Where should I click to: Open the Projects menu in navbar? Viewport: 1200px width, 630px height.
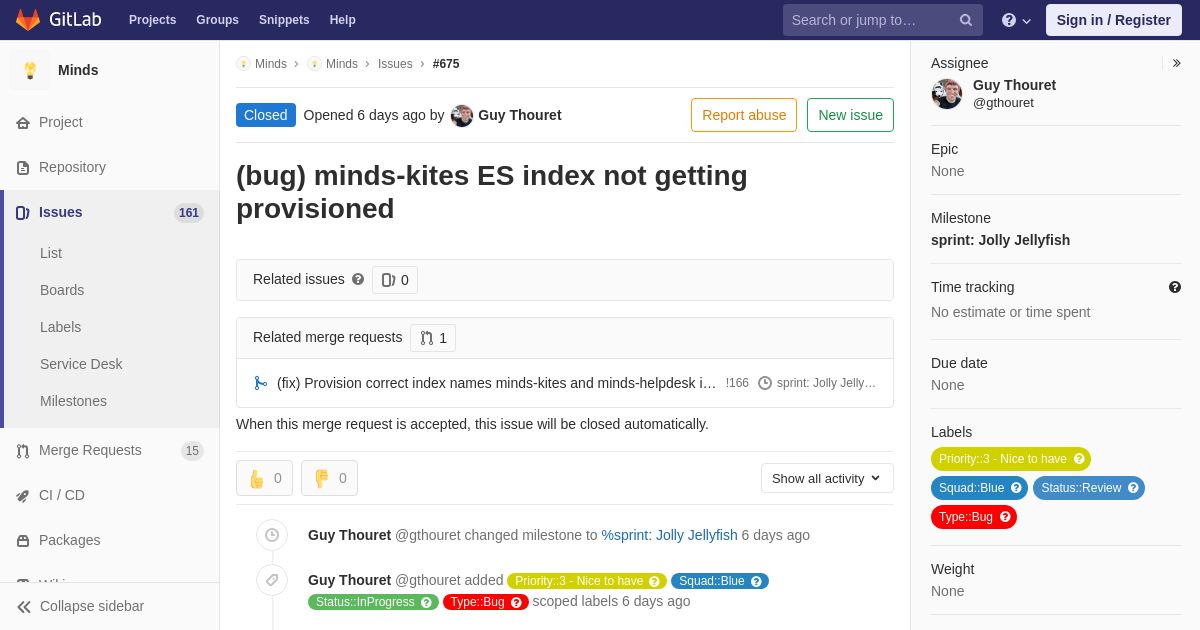[x=153, y=20]
